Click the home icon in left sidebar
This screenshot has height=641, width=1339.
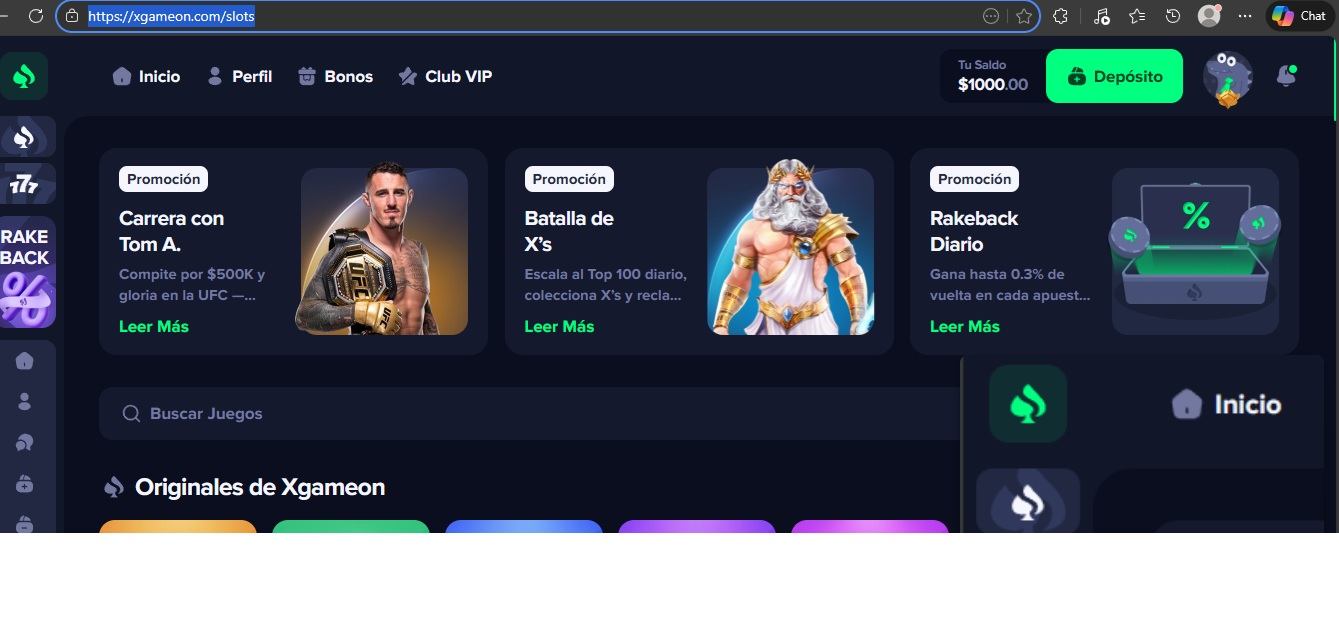click(x=25, y=361)
